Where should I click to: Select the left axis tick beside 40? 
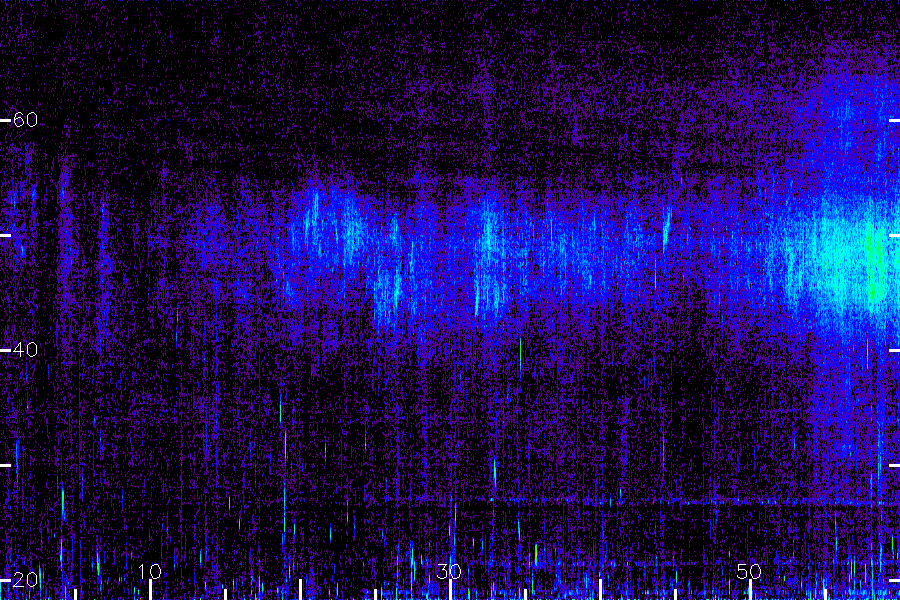[x=5, y=350]
